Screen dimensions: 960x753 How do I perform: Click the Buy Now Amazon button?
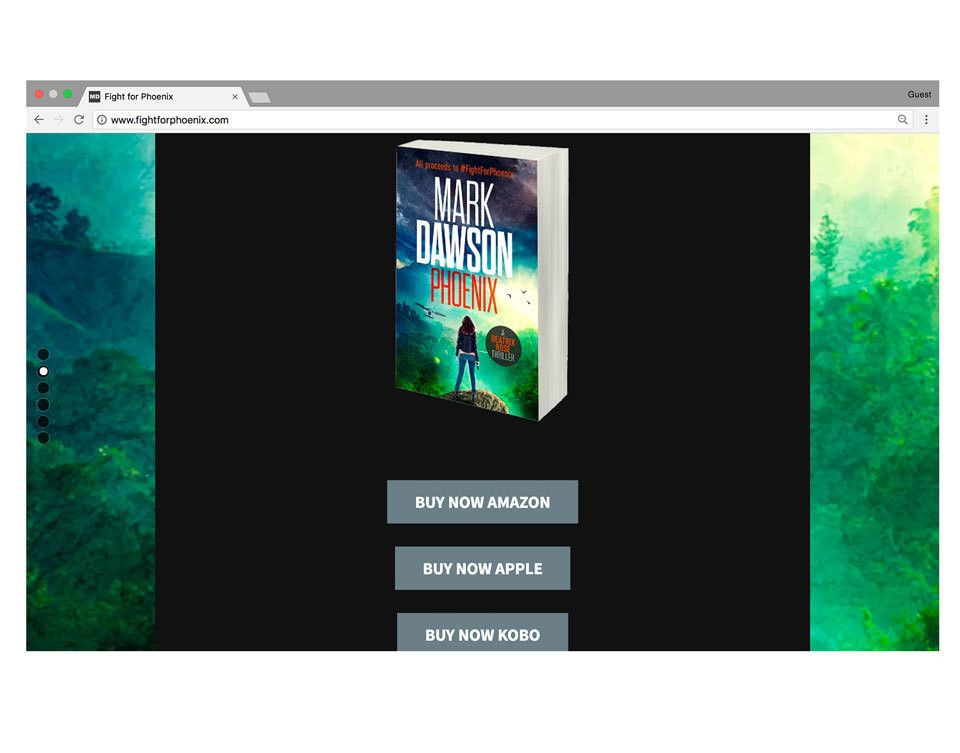point(482,502)
